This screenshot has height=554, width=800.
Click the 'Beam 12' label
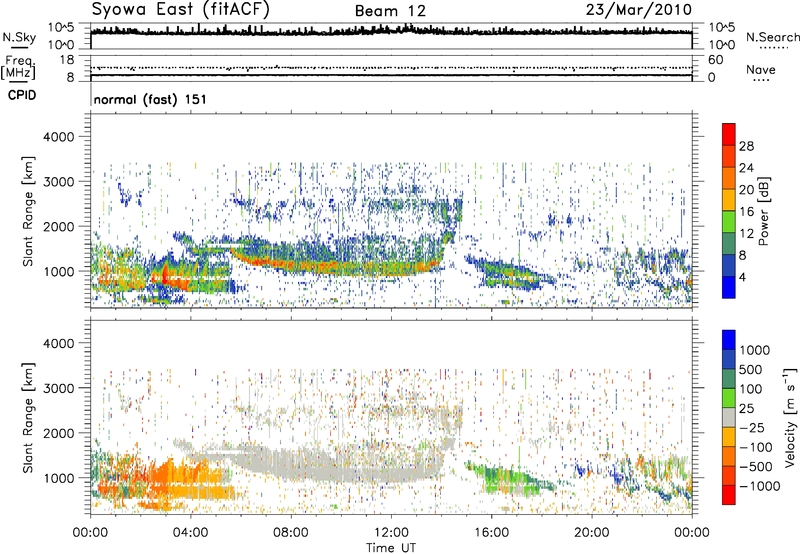click(x=390, y=11)
